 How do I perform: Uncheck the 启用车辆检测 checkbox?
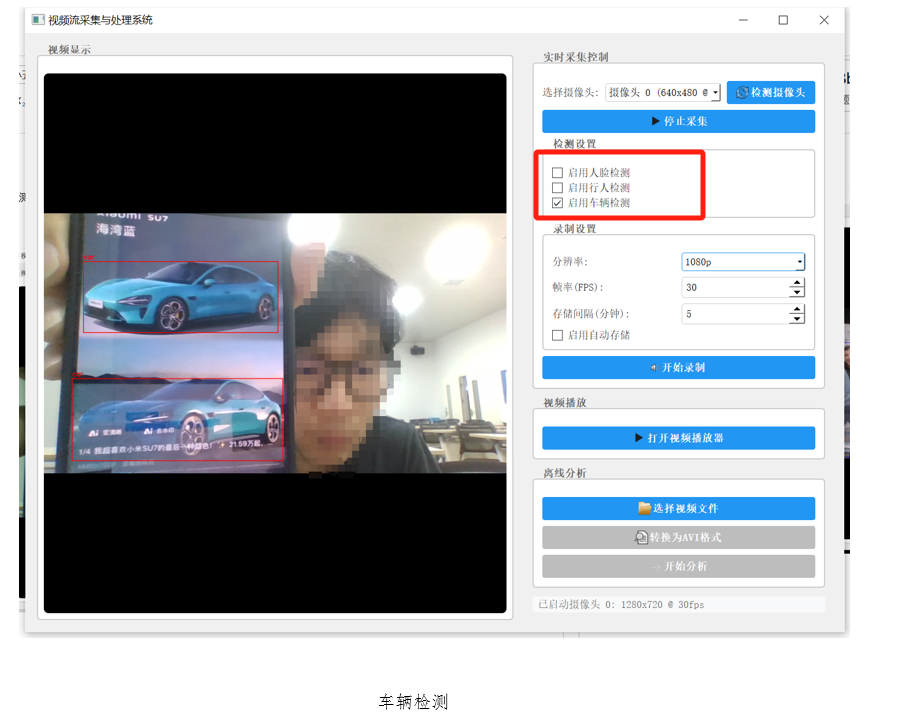point(557,203)
